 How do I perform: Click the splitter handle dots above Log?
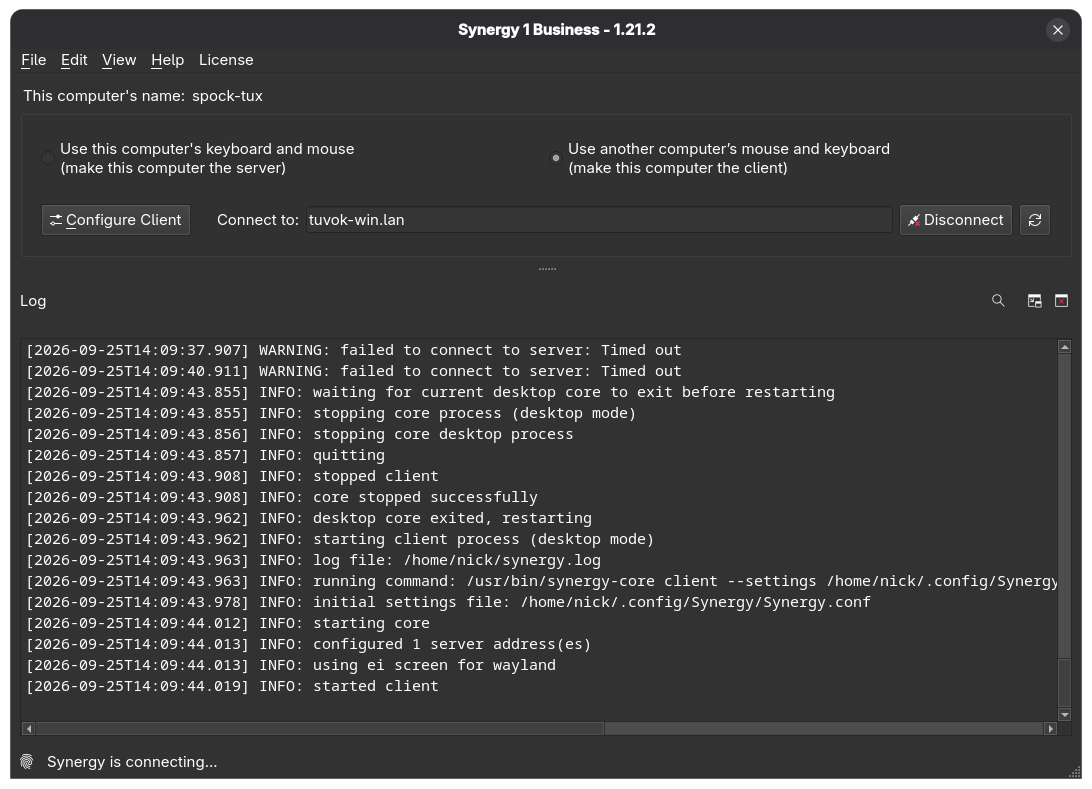[x=547, y=269]
